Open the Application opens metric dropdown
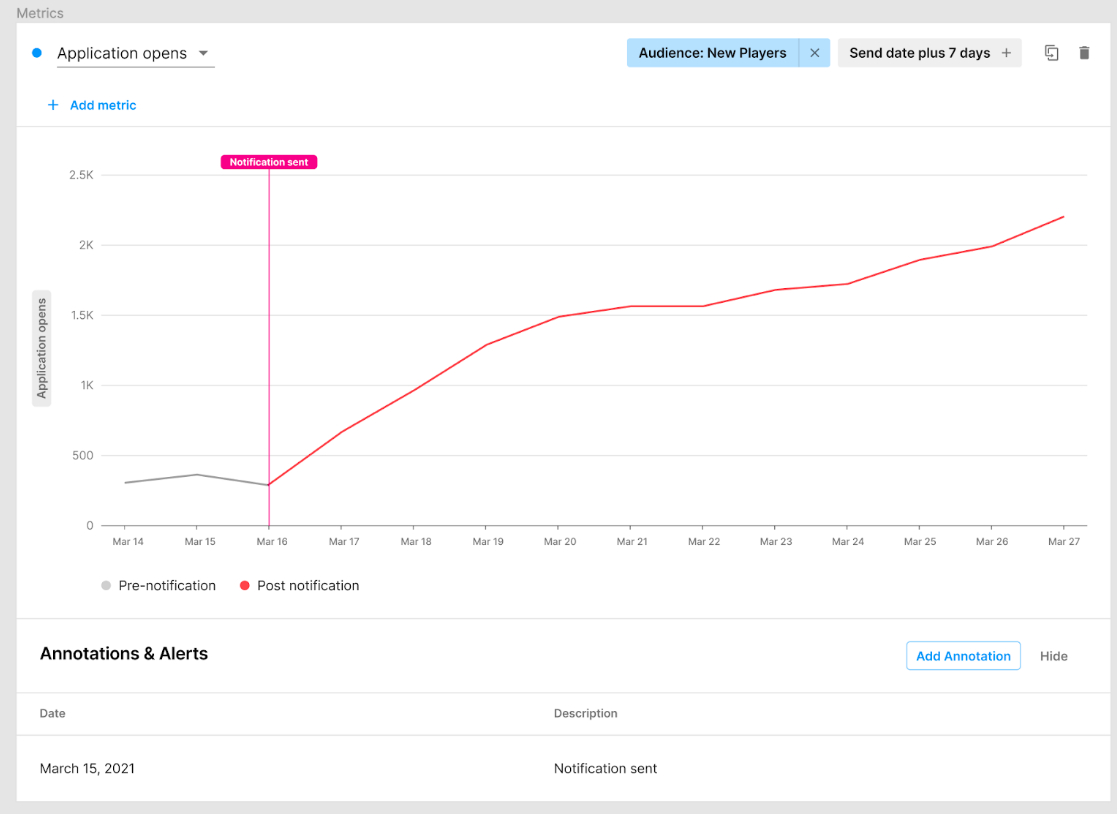Viewport: 1117px width, 814px height. pos(122,54)
